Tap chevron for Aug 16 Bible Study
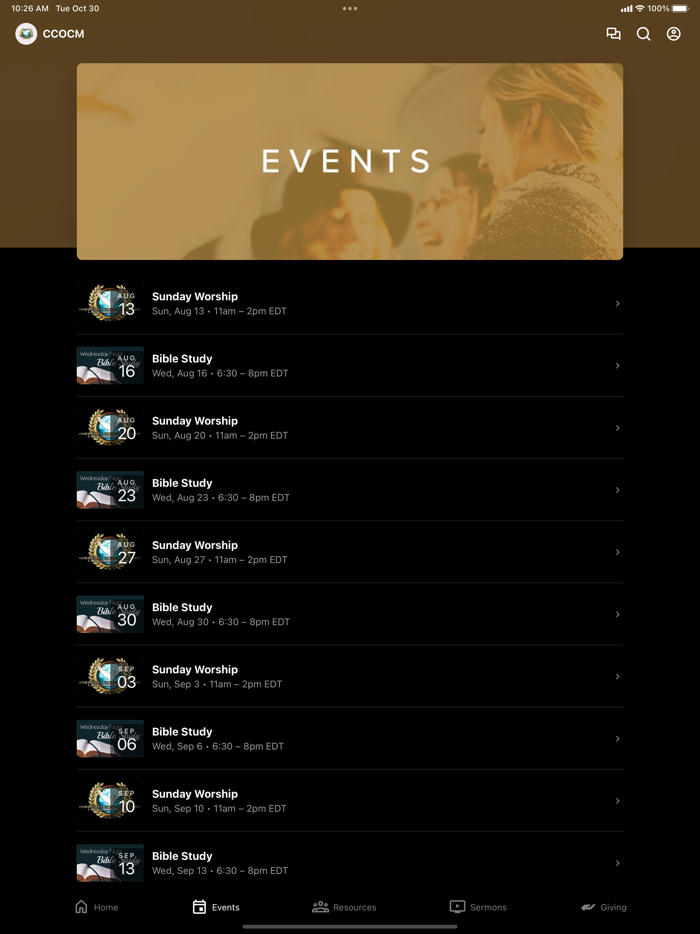 tap(617, 366)
